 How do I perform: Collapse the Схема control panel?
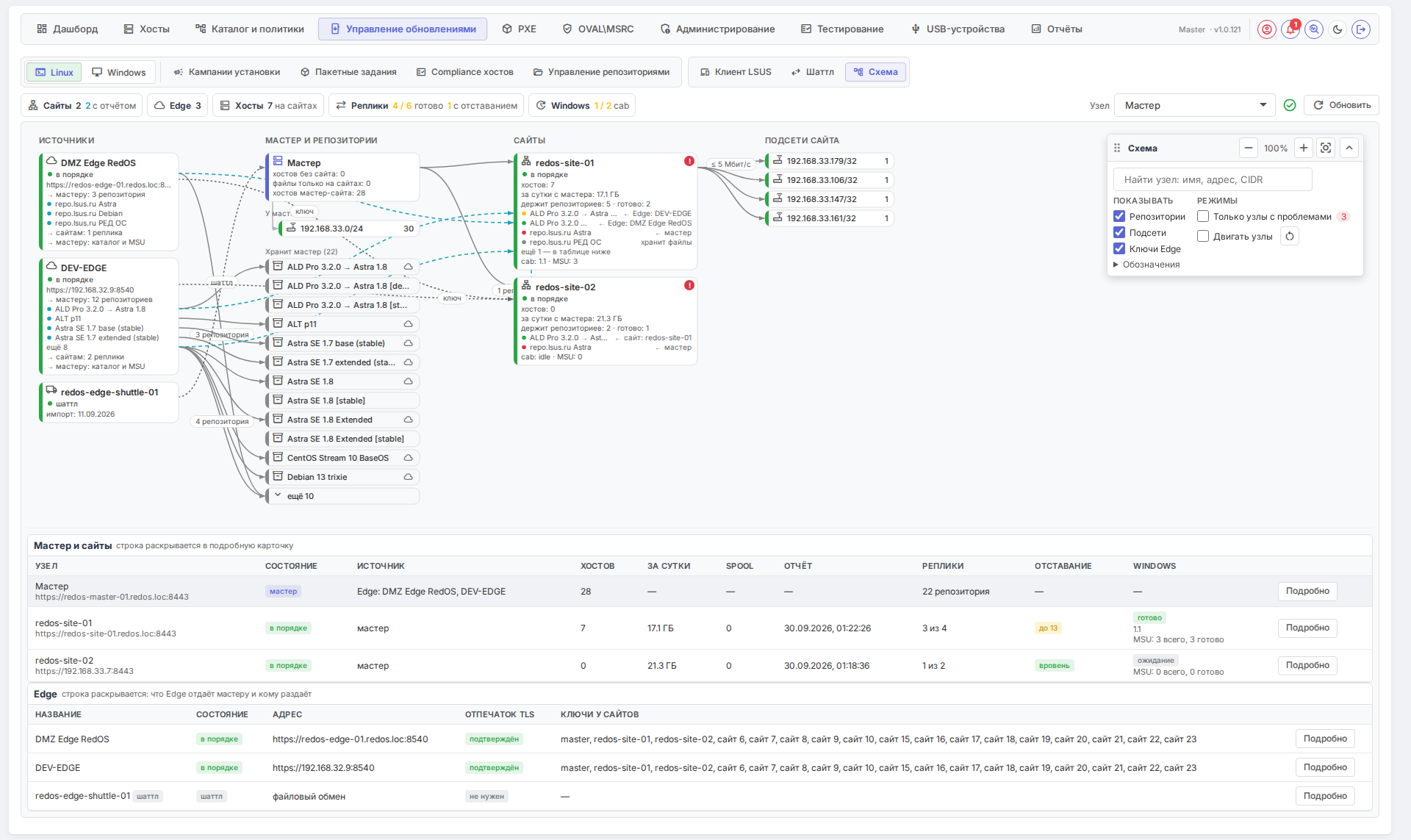[x=1349, y=148]
